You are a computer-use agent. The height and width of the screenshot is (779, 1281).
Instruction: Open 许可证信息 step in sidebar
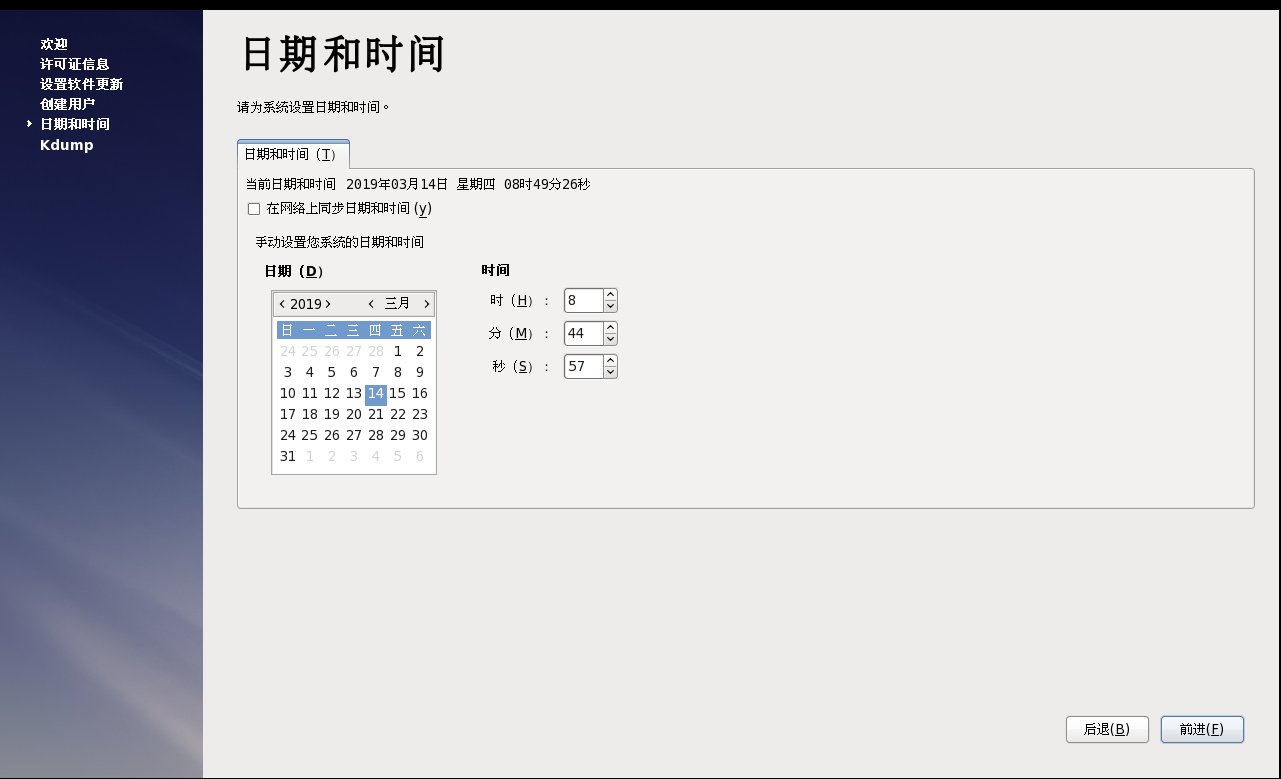click(74, 64)
